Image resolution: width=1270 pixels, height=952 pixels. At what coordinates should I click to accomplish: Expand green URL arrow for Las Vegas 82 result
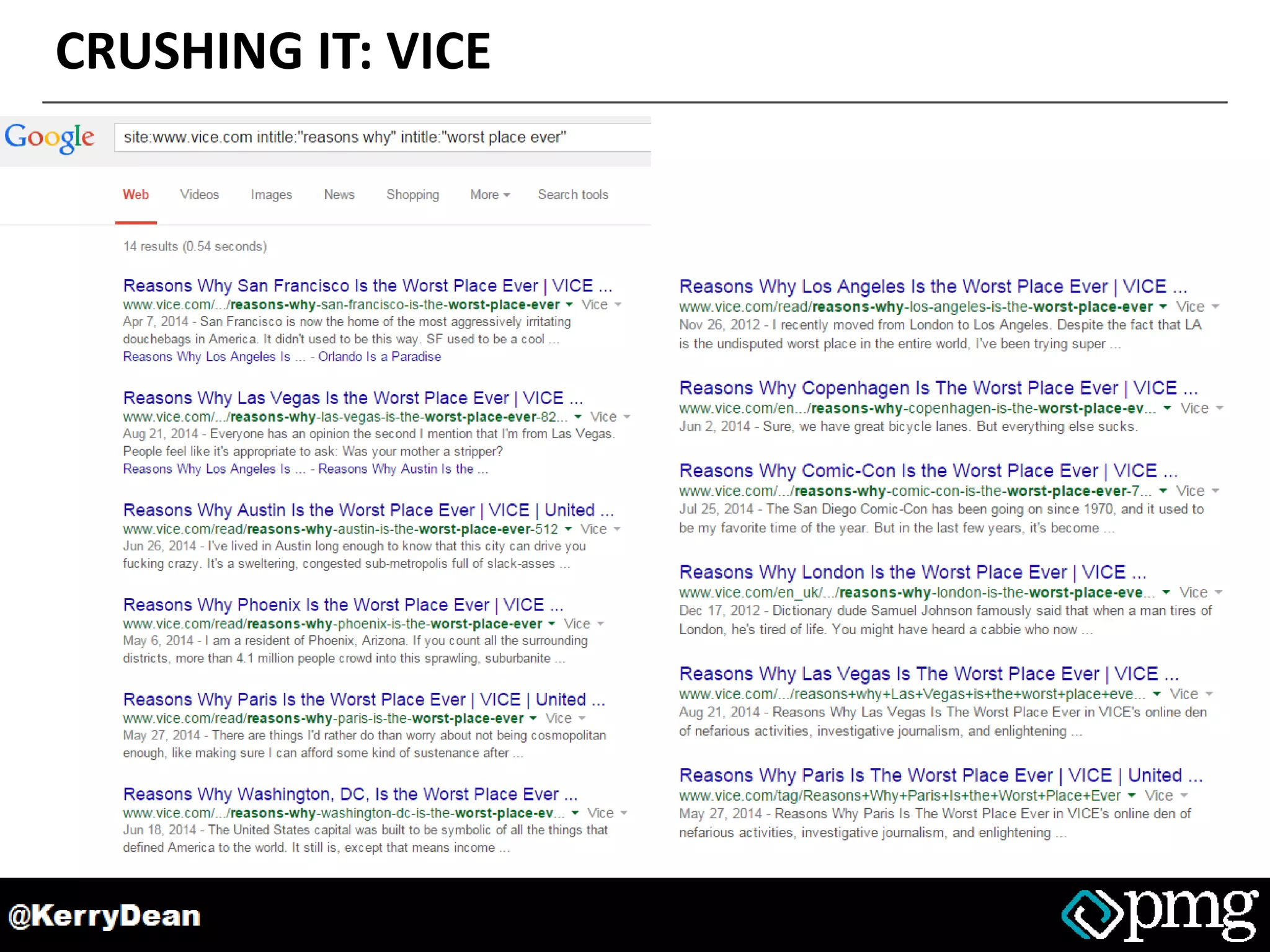pos(578,417)
